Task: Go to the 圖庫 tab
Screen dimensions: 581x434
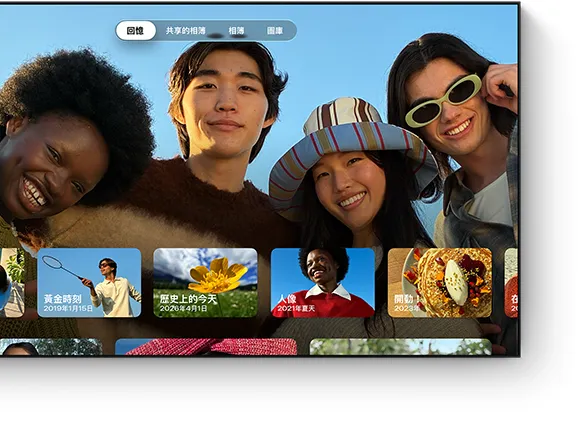Action: [275, 31]
